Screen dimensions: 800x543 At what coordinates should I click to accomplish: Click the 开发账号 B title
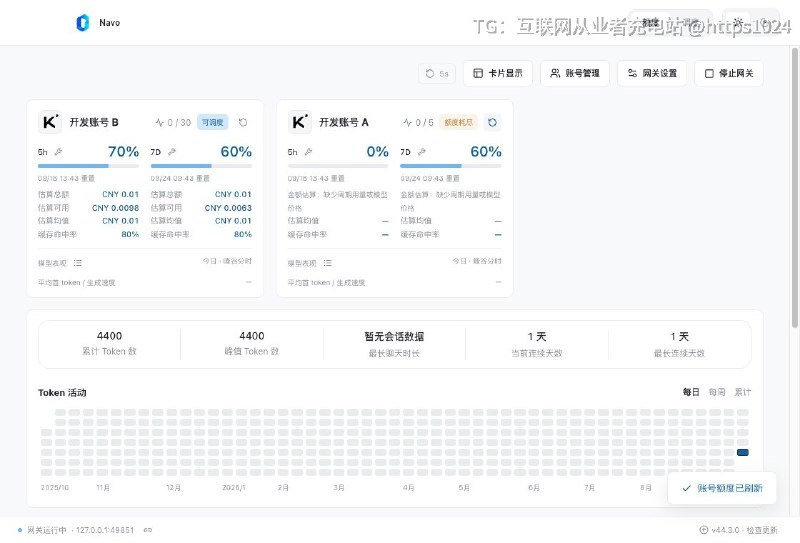pyautogui.click(x=94, y=122)
